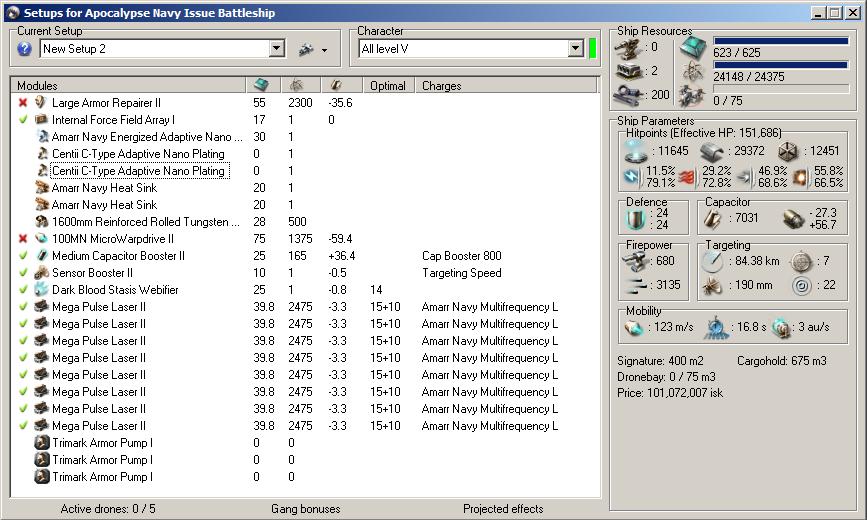
Task: Toggle the Sensor Booster II active state
Action: click(22, 273)
